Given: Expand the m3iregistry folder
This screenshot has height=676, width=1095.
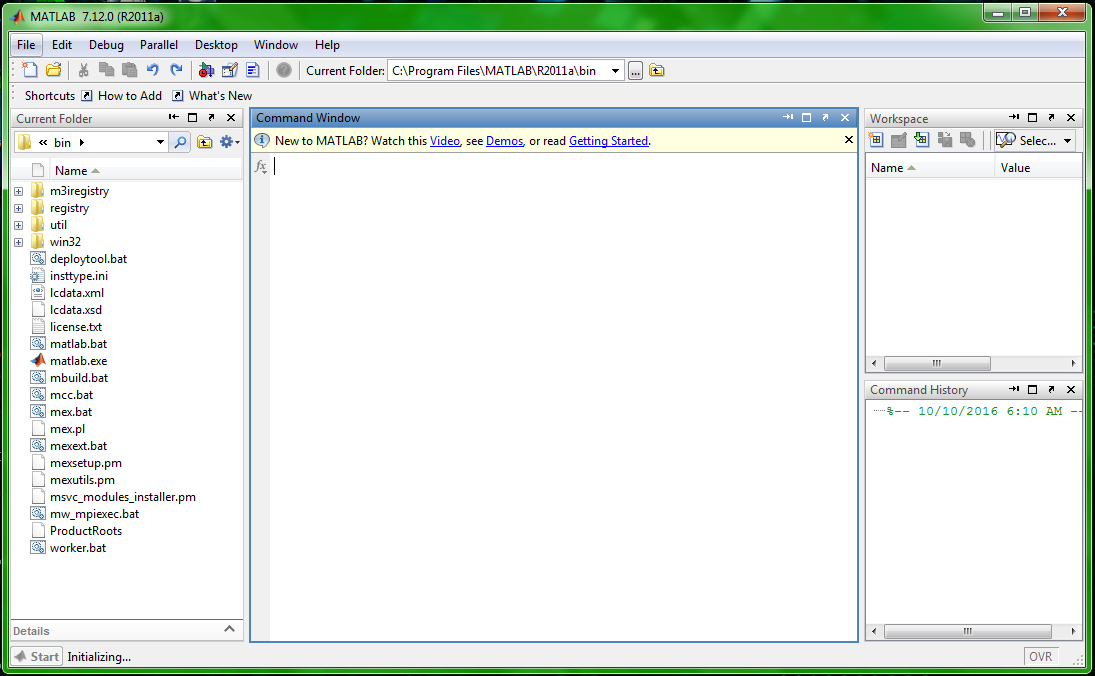Looking at the screenshot, I should 19,191.
